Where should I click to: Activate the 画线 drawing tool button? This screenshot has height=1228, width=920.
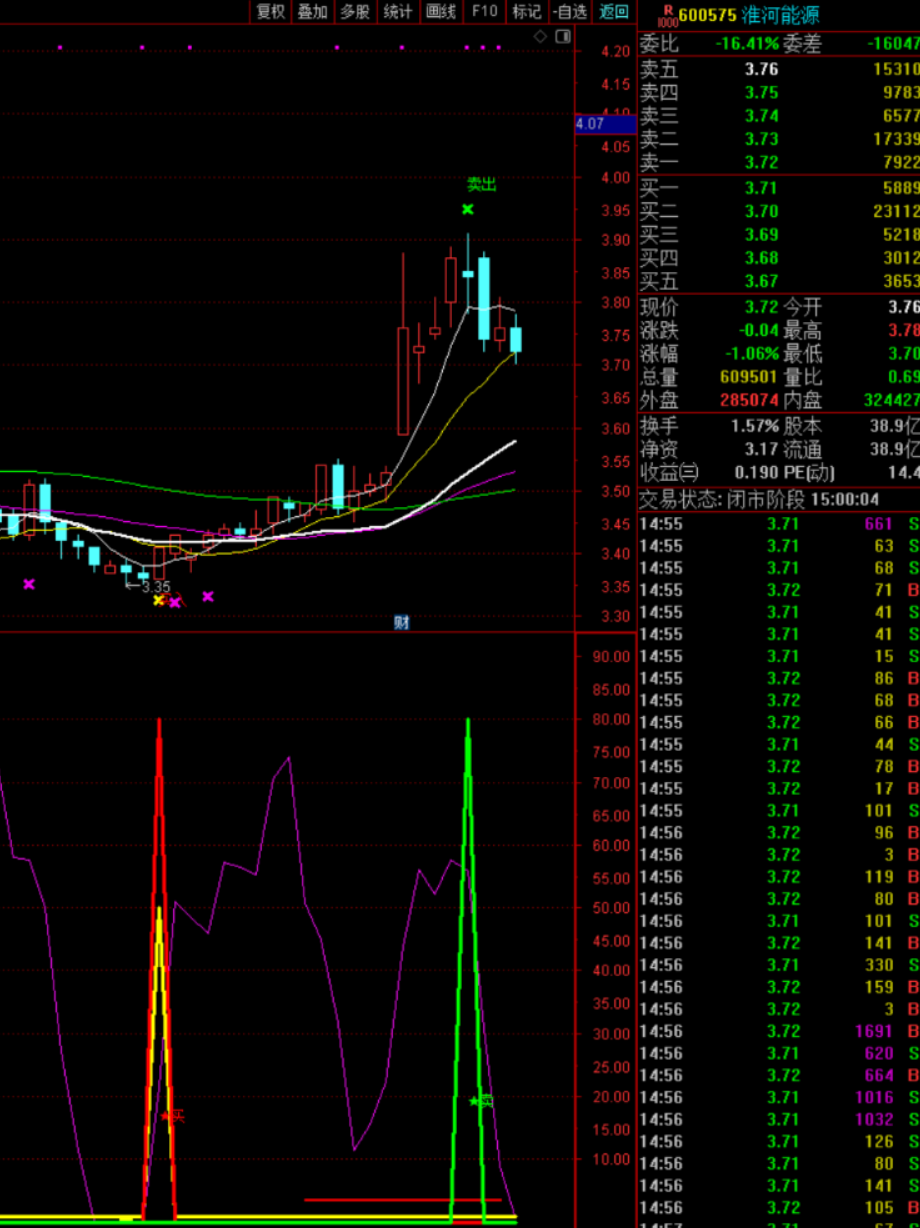[x=441, y=11]
